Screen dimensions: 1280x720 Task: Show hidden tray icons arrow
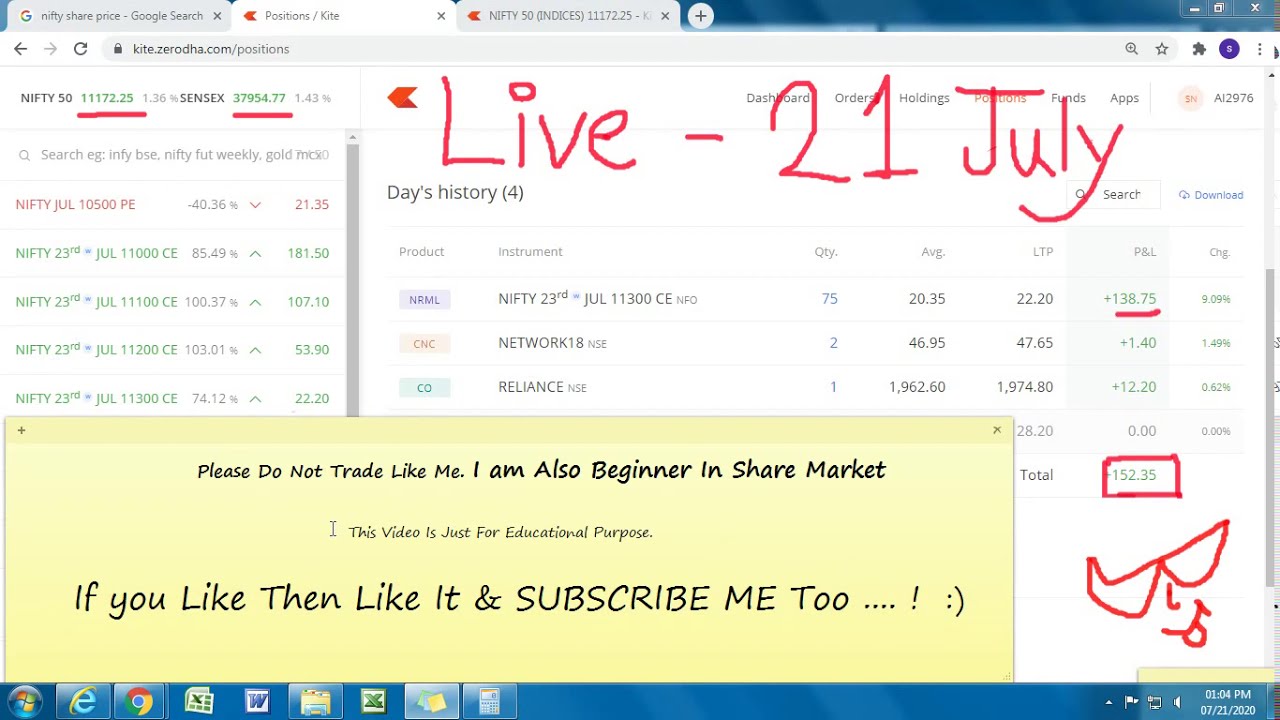pos(1108,702)
